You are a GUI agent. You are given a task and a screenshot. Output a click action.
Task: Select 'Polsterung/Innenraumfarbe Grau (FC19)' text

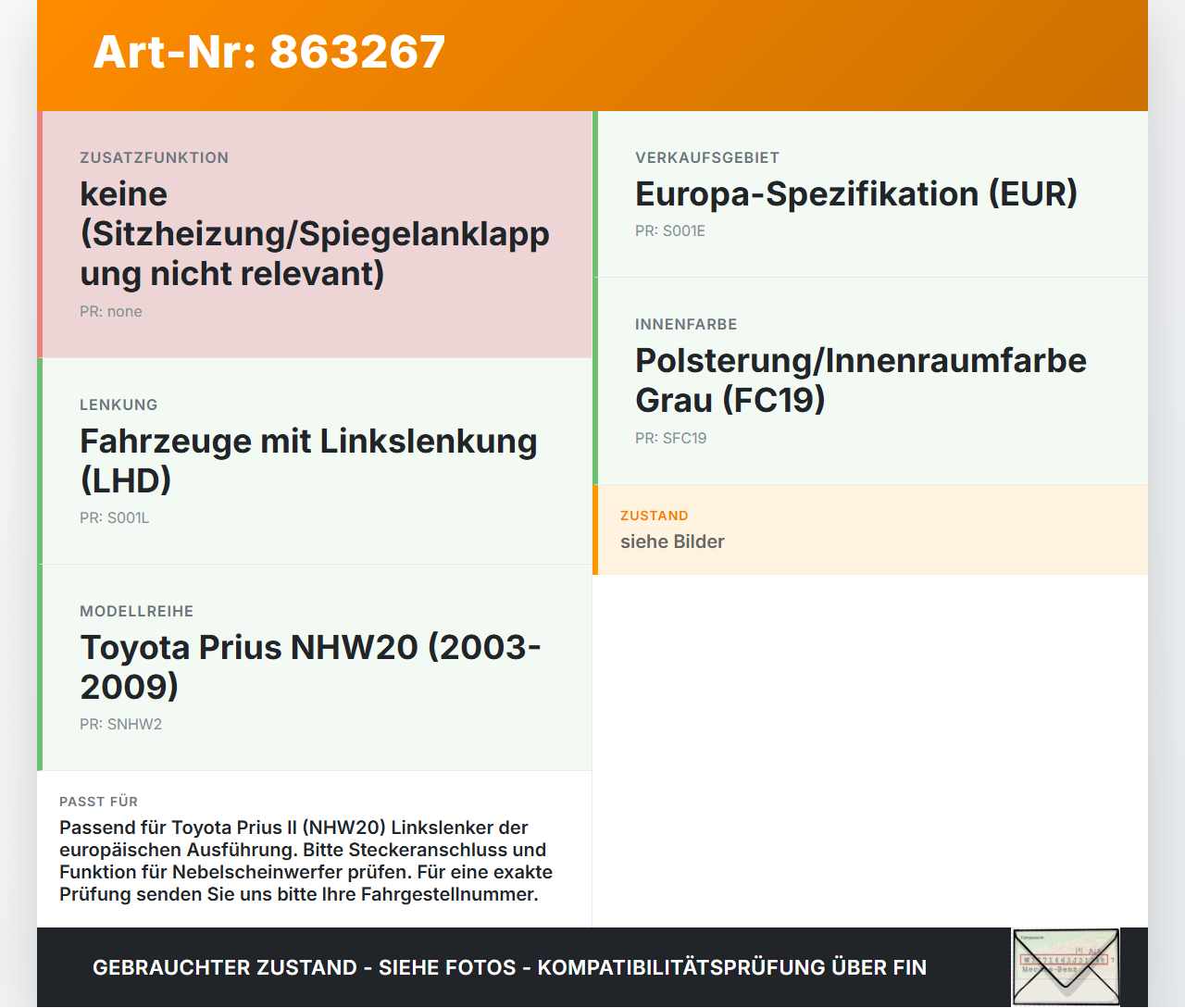coord(861,380)
